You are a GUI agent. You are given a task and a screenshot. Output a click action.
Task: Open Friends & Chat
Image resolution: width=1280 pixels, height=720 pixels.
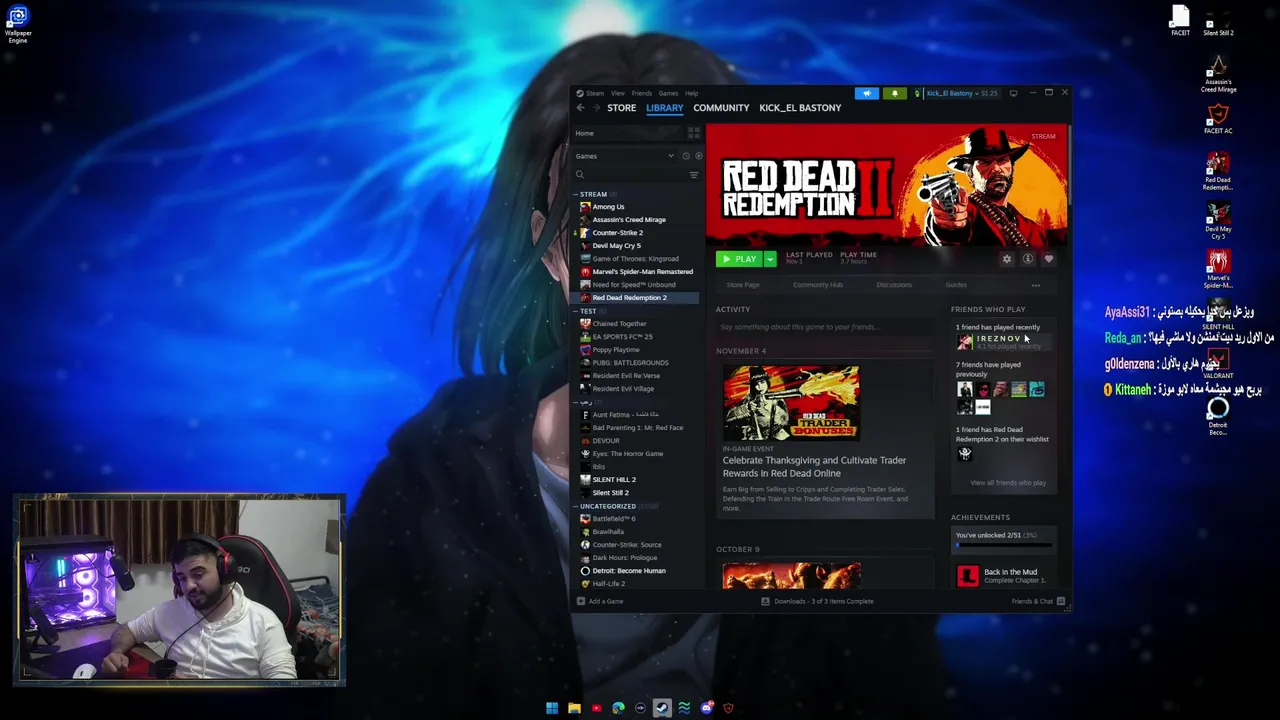[1037, 602]
